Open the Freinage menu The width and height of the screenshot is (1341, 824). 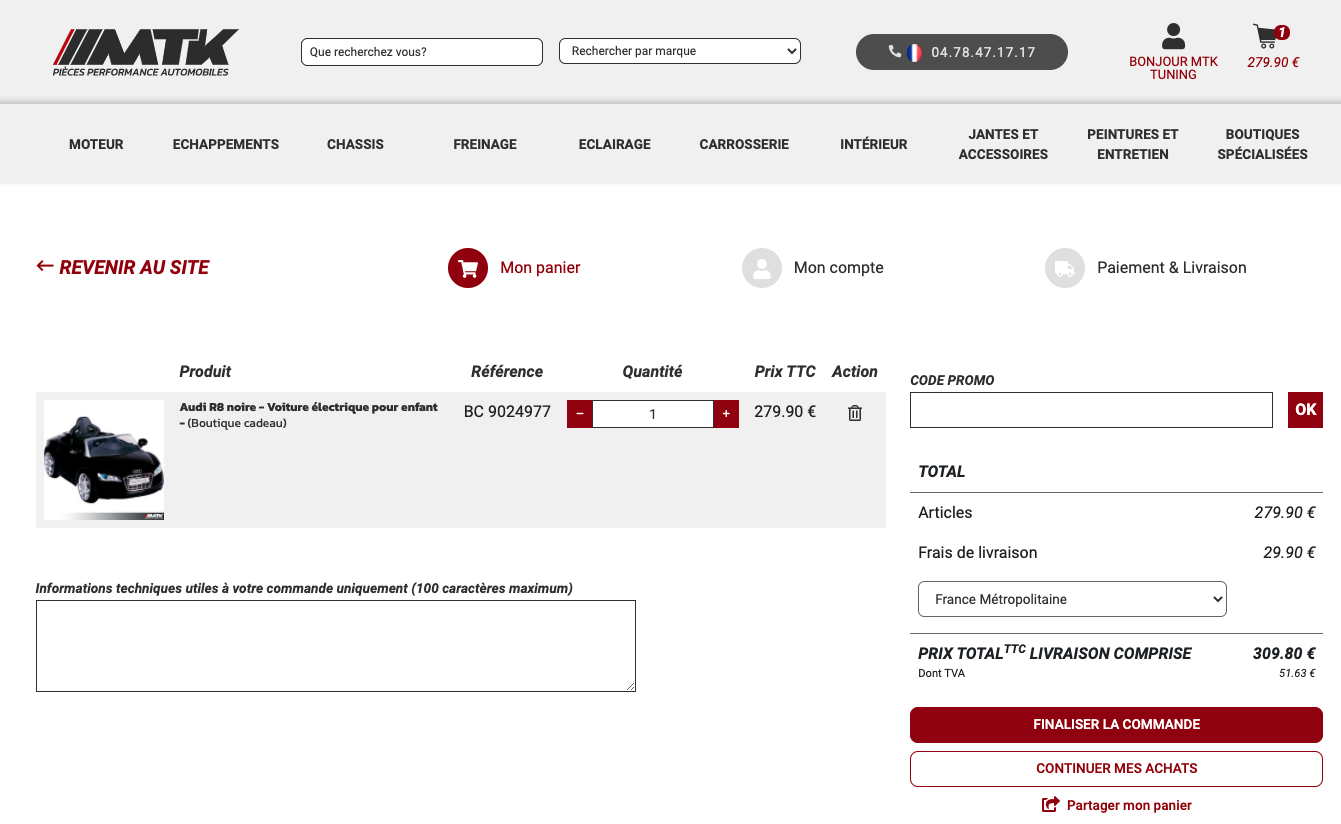point(485,144)
